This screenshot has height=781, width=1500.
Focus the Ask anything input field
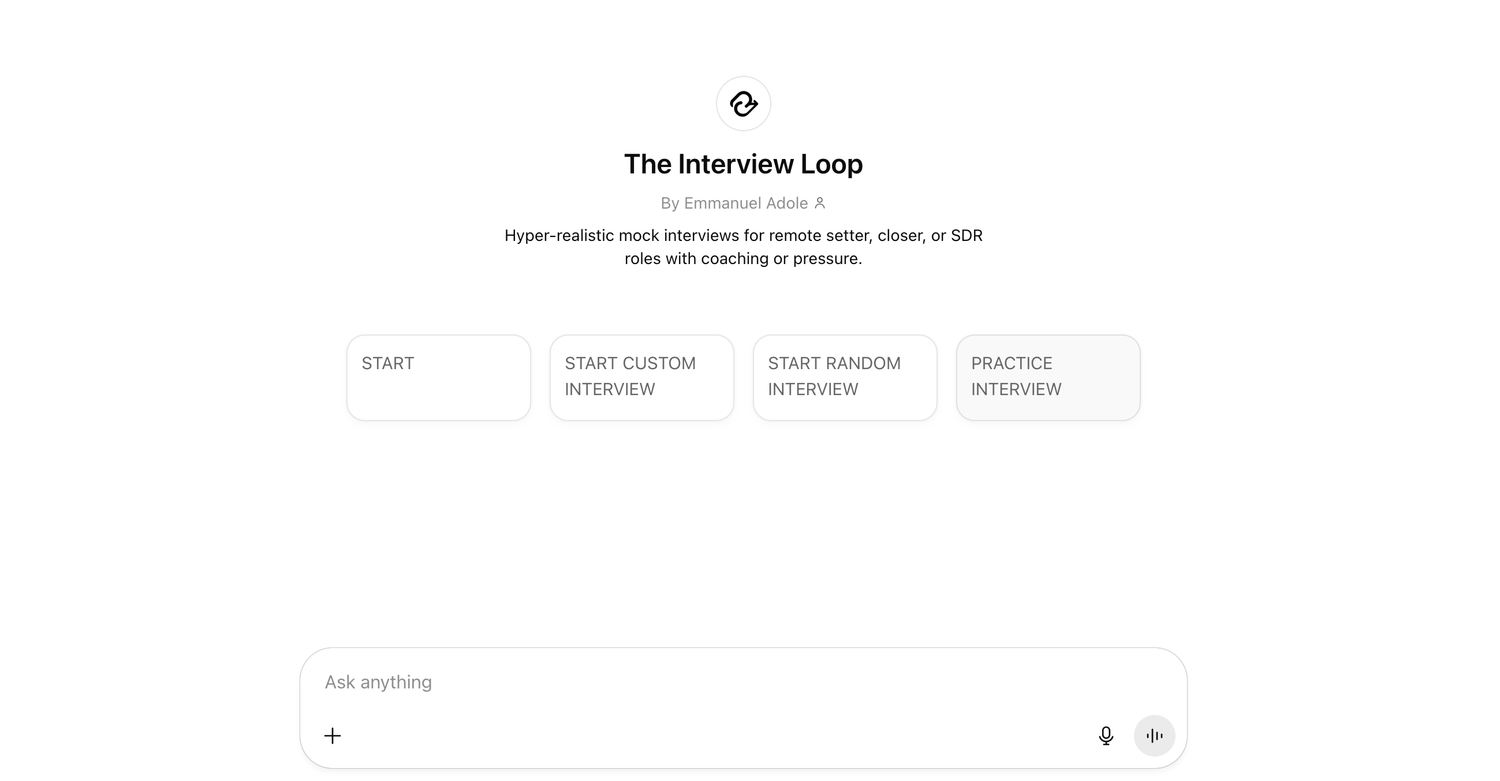[x=743, y=682]
